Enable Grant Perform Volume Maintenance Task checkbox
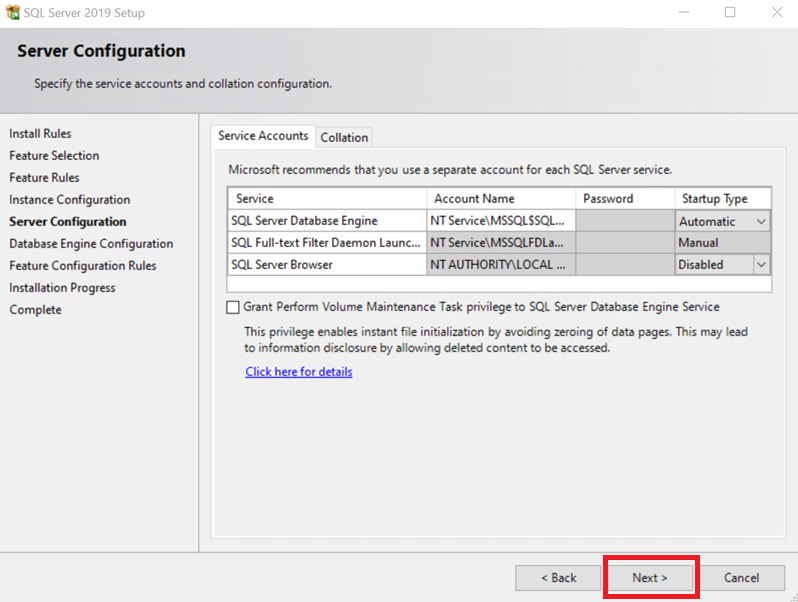The height and width of the screenshot is (602, 798). click(233, 308)
